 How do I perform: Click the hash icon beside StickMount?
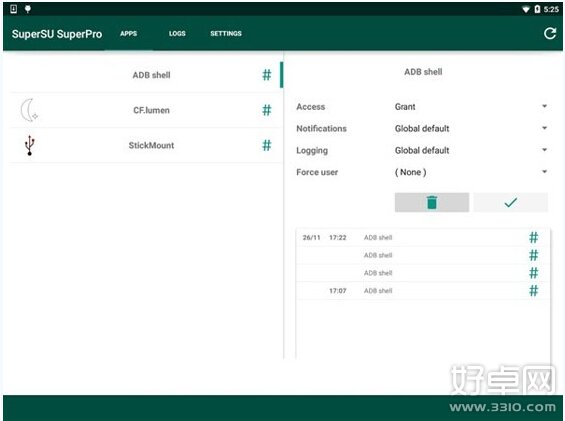pos(267,145)
